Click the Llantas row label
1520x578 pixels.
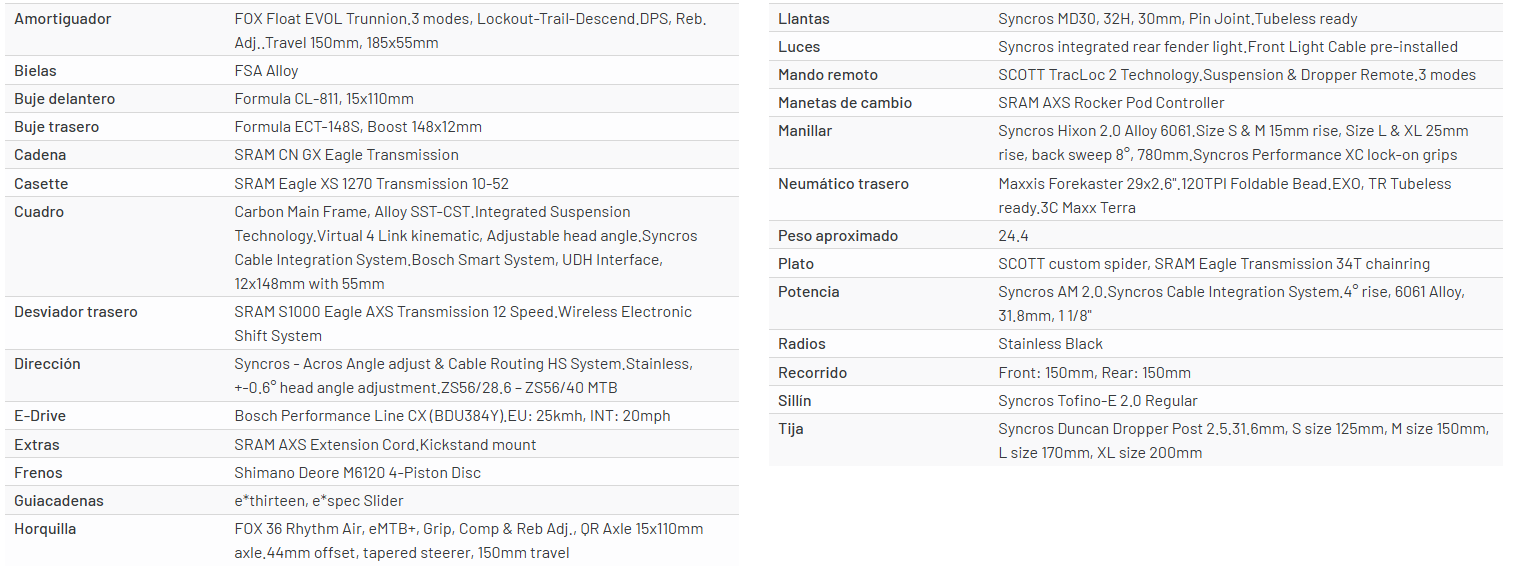point(804,19)
